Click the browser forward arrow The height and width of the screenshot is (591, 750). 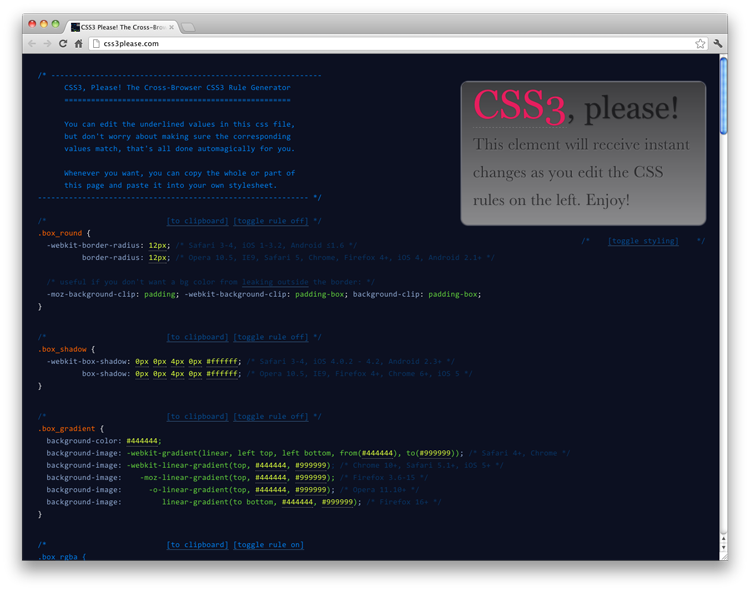47,44
